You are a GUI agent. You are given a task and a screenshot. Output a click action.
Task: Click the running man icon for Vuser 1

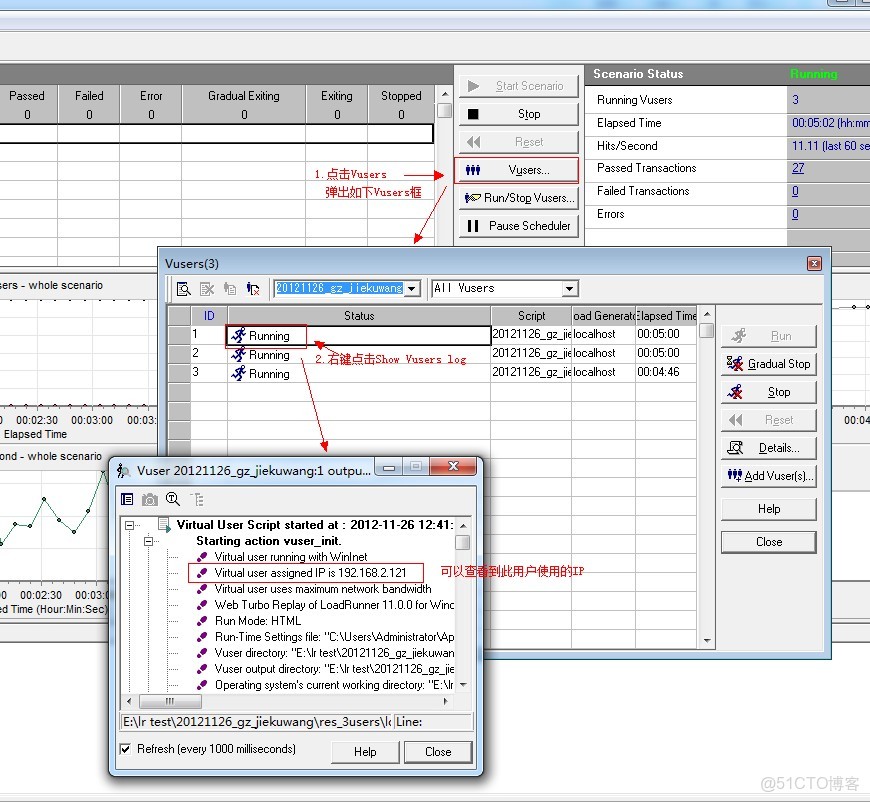tap(237, 336)
